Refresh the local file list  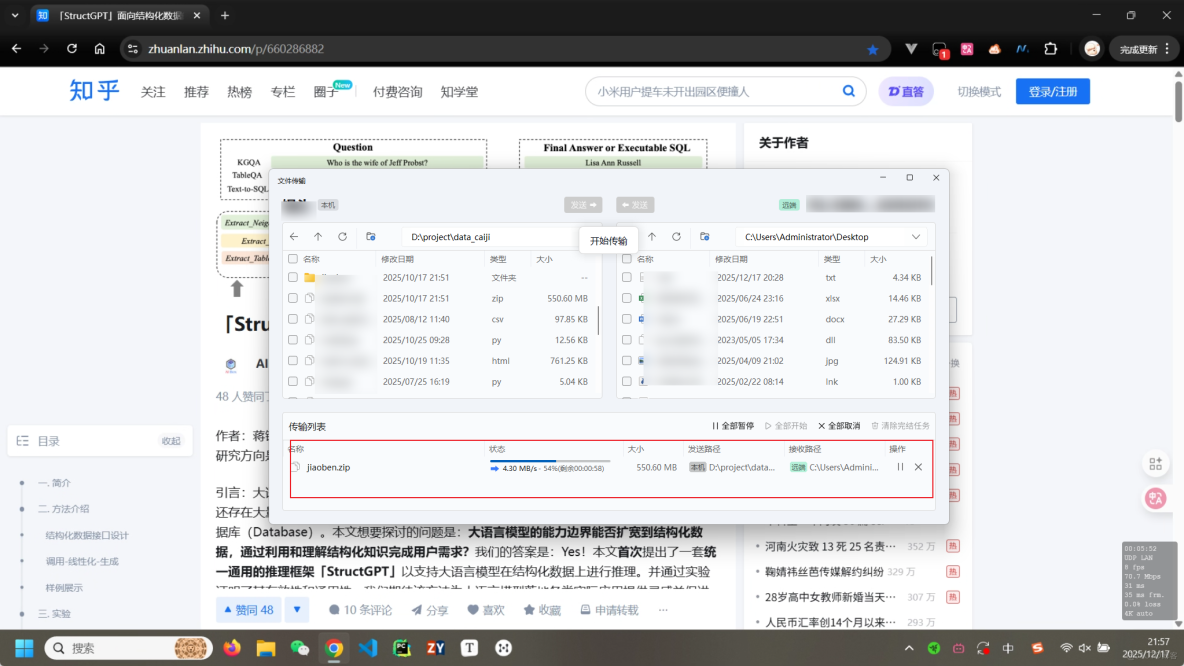tap(341, 237)
